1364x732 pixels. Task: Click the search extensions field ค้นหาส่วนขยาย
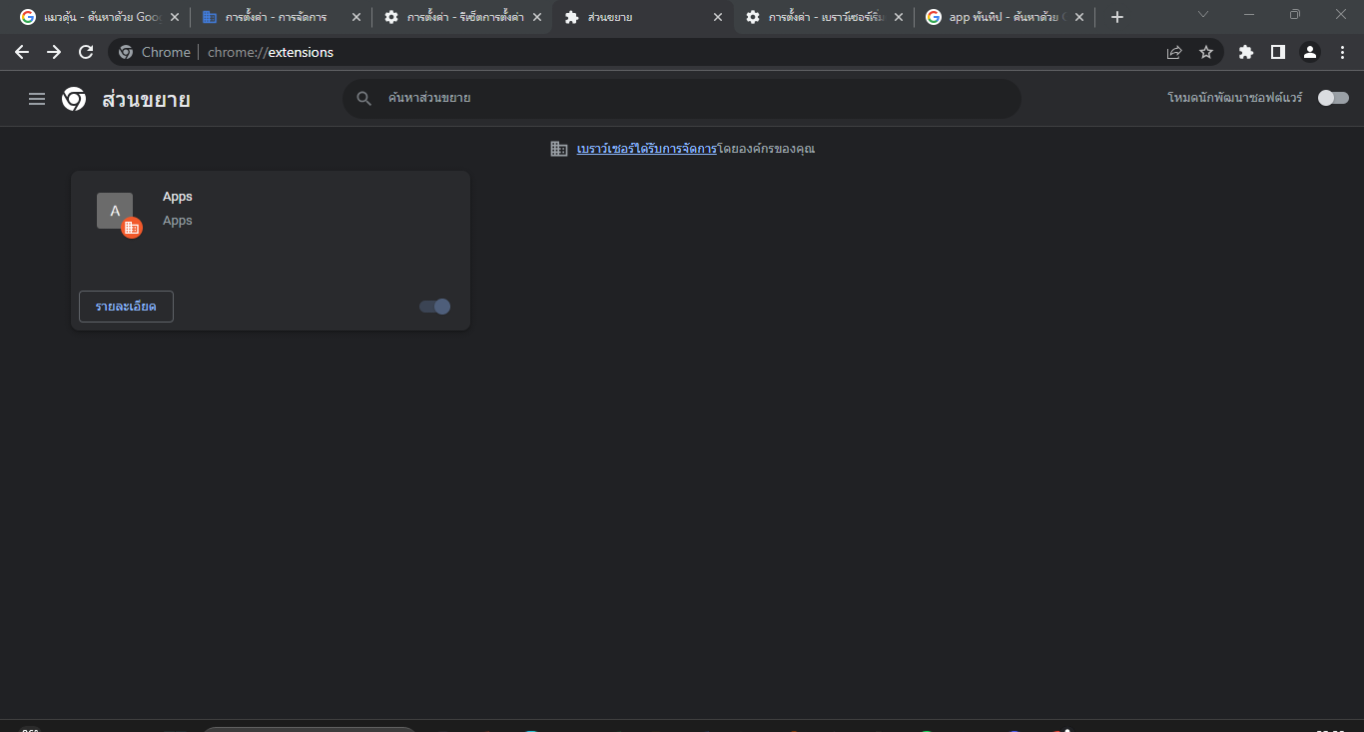[682, 99]
